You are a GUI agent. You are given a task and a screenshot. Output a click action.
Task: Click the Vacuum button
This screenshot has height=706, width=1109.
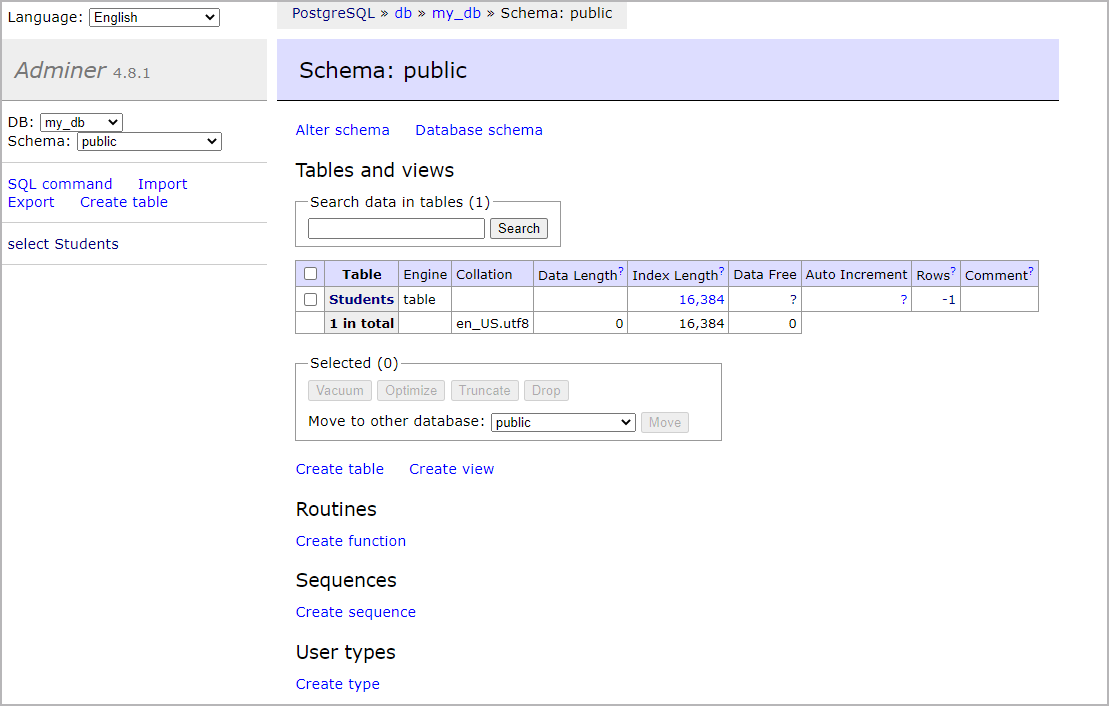pos(340,390)
